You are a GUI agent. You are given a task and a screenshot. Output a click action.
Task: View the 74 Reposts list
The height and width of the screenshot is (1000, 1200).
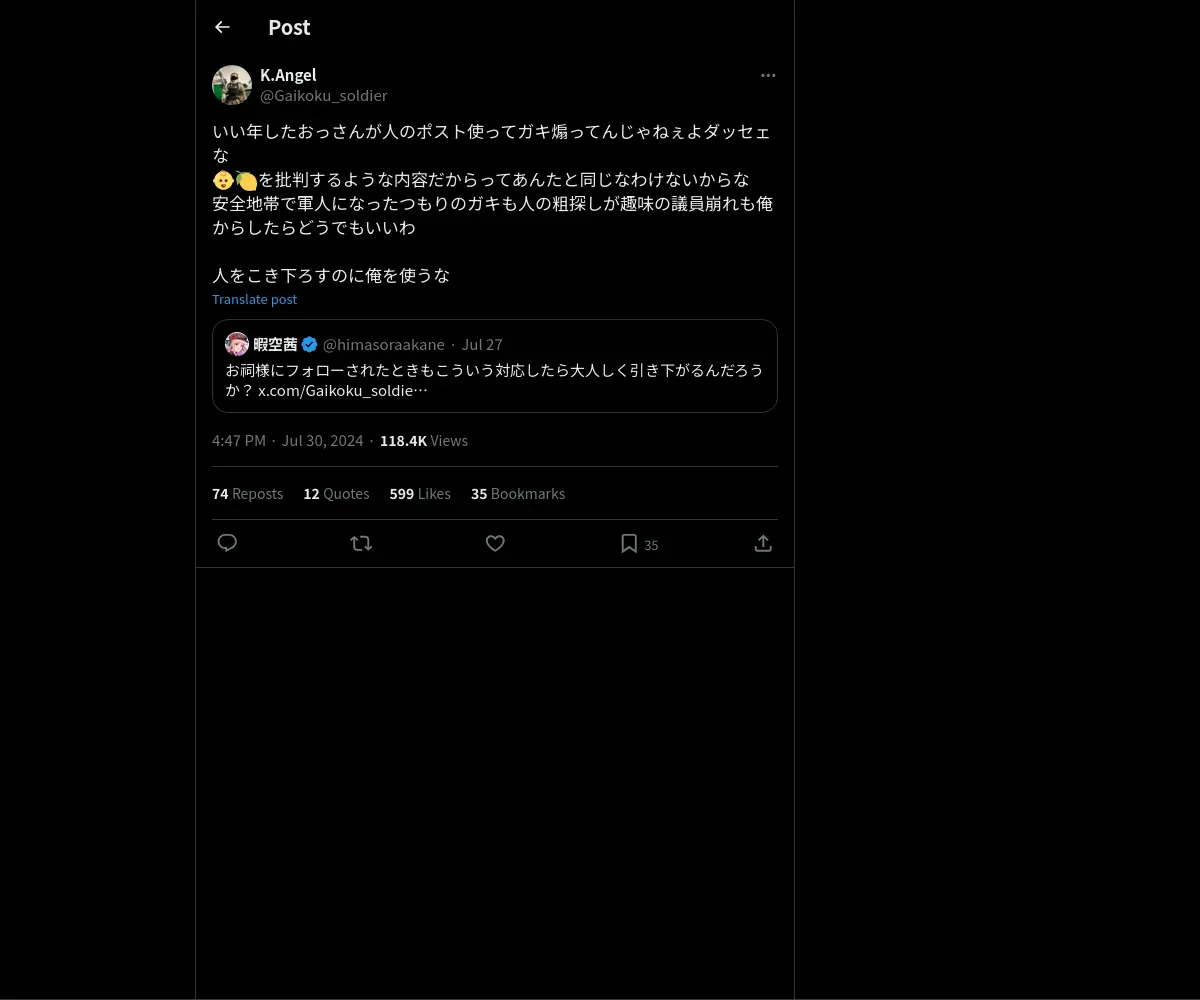point(247,494)
